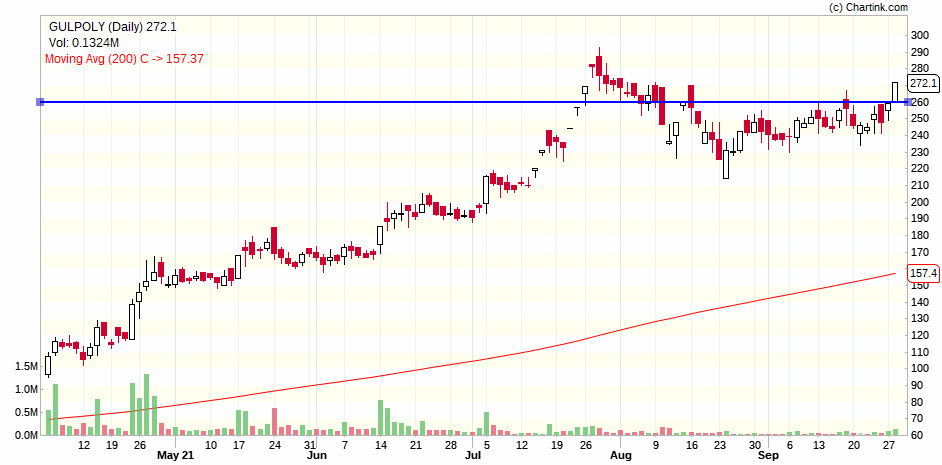Click the 27 date label near the chart end
942x465 pixels.
coord(889,445)
